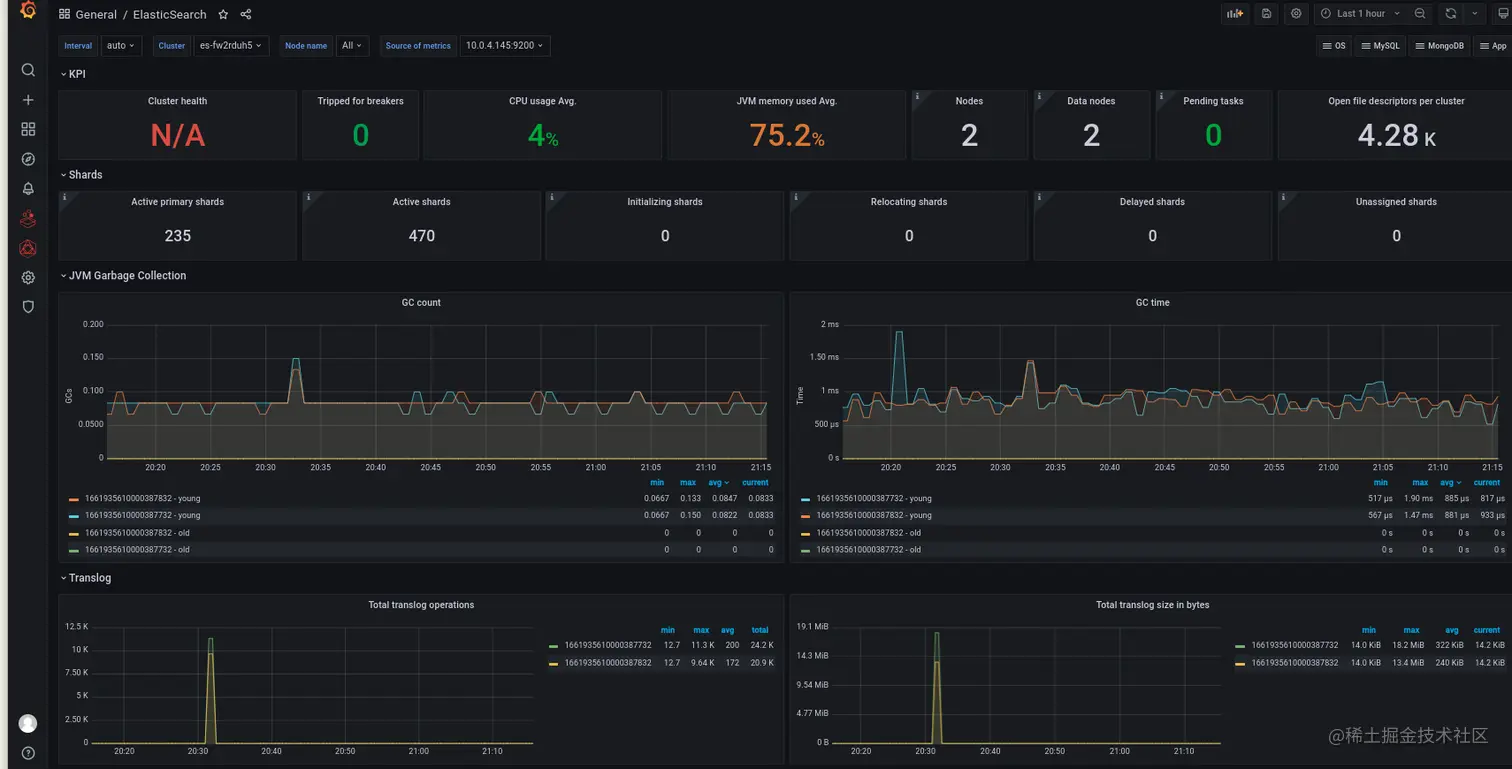Click the info icon on Data nodes panel
Viewport: 1512px width, 769px height.
[x=1039, y=97]
